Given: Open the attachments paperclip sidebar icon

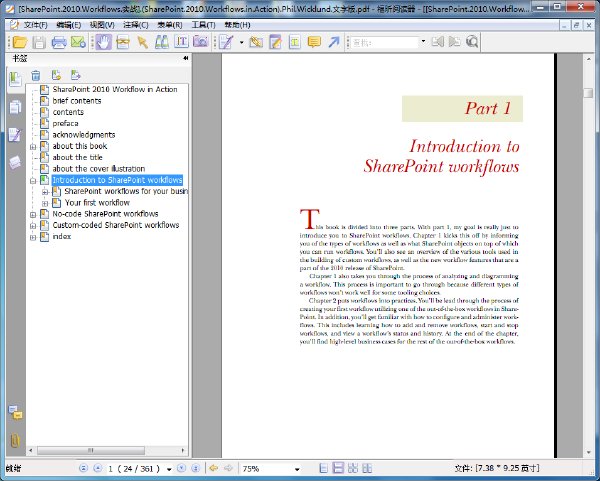Looking at the screenshot, I should [x=15, y=441].
